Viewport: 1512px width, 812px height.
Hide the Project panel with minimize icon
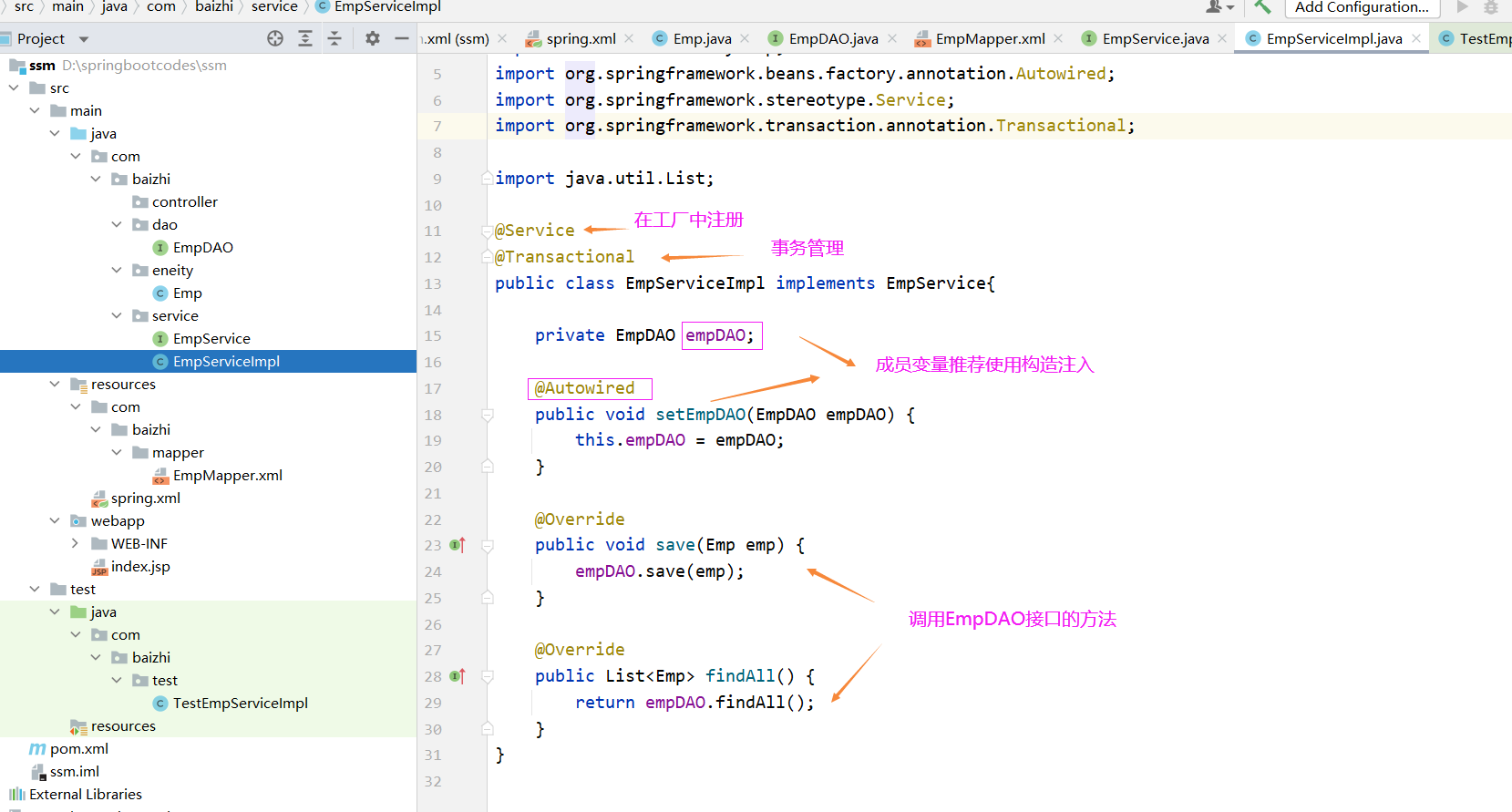point(401,38)
